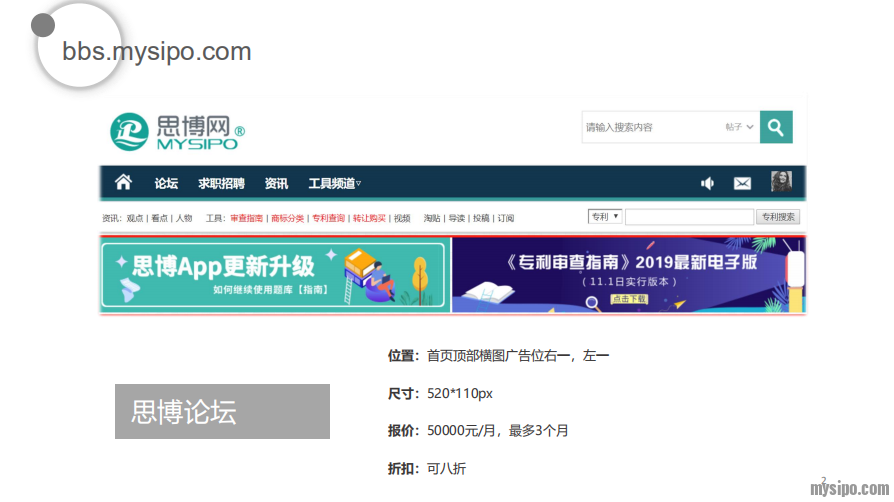Viewport: 894px width, 502px height.
Task: Click the bbs.mysipo.com title text
Action: 157,51
